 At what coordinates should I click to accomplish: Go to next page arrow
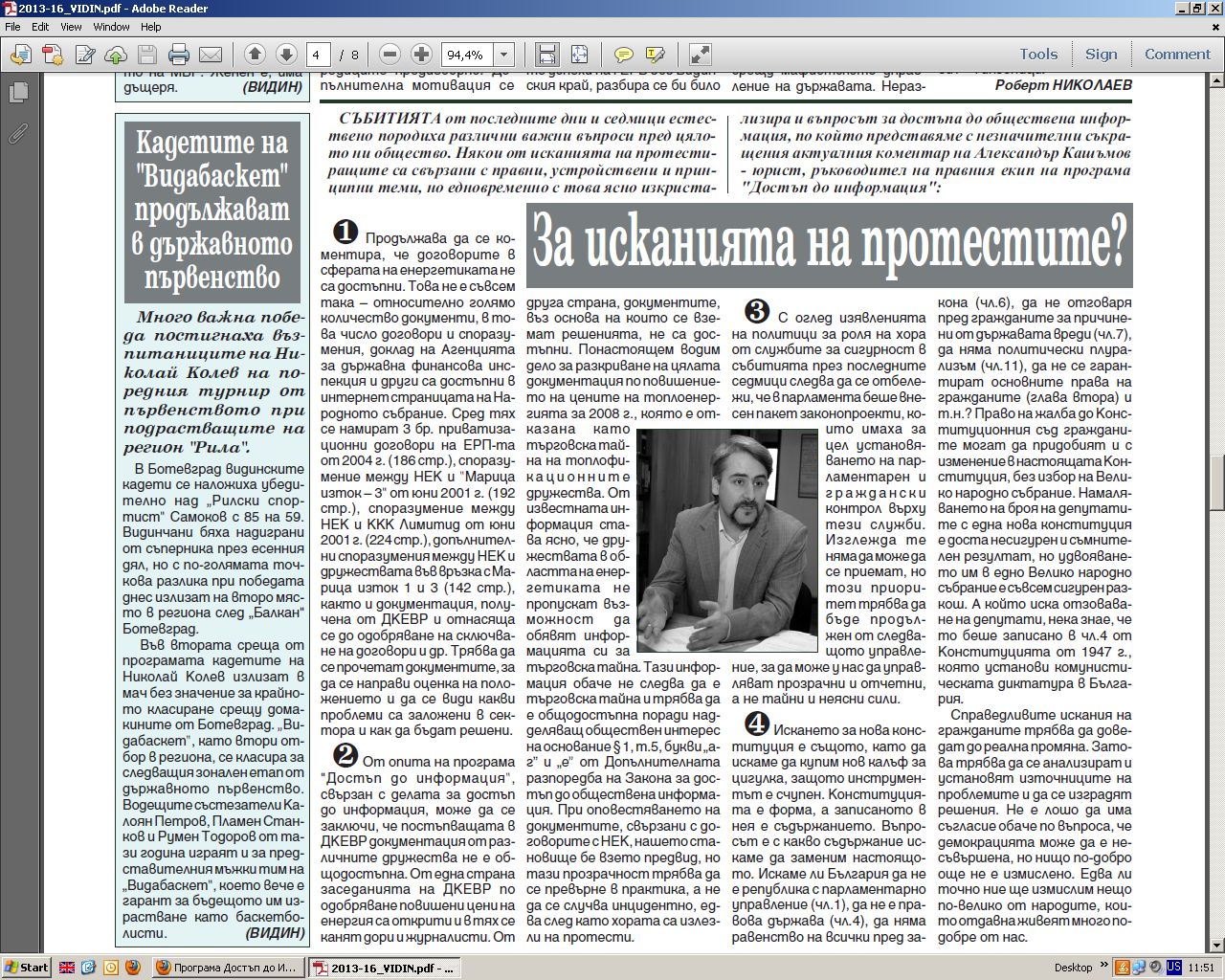285,55
